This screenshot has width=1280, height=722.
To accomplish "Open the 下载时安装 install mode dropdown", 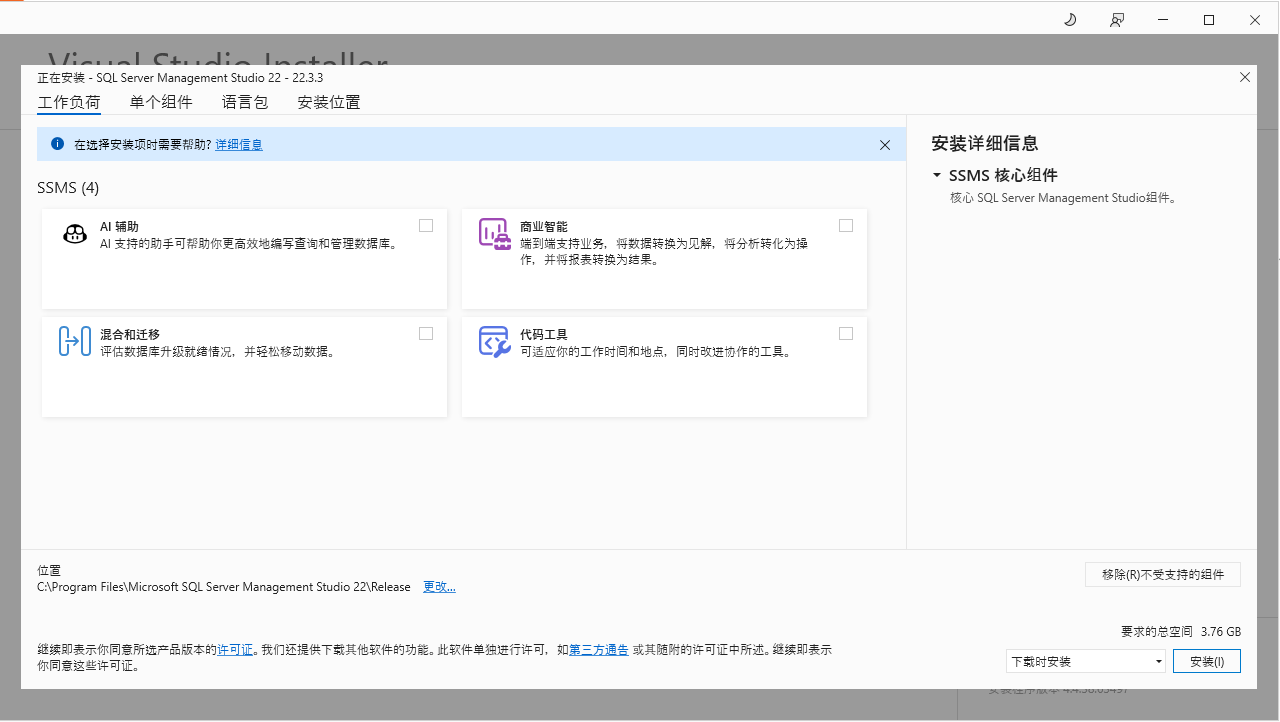I will (x=1086, y=661).
